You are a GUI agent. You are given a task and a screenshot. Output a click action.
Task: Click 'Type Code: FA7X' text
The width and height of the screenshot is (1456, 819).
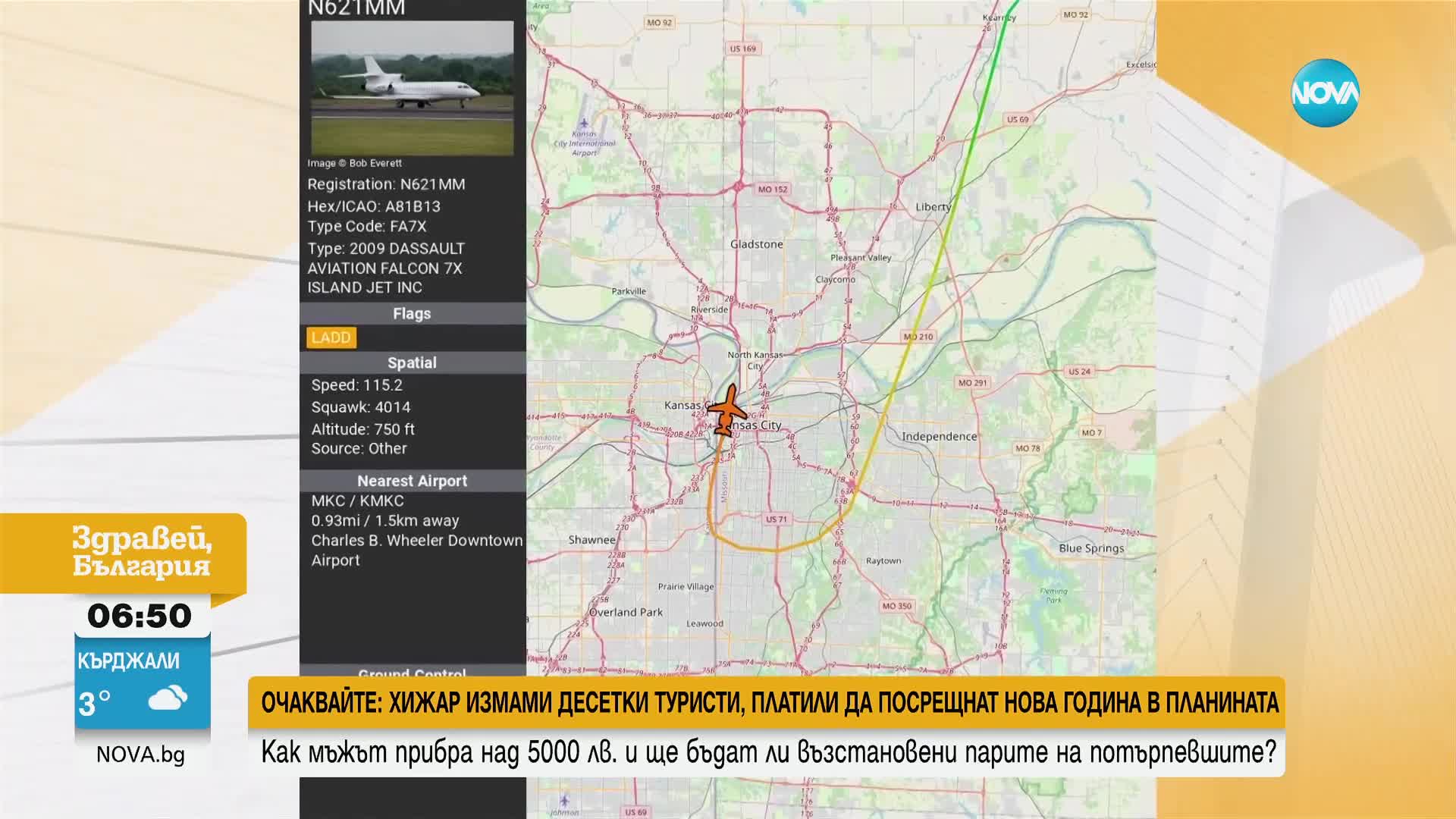[366, 227]
